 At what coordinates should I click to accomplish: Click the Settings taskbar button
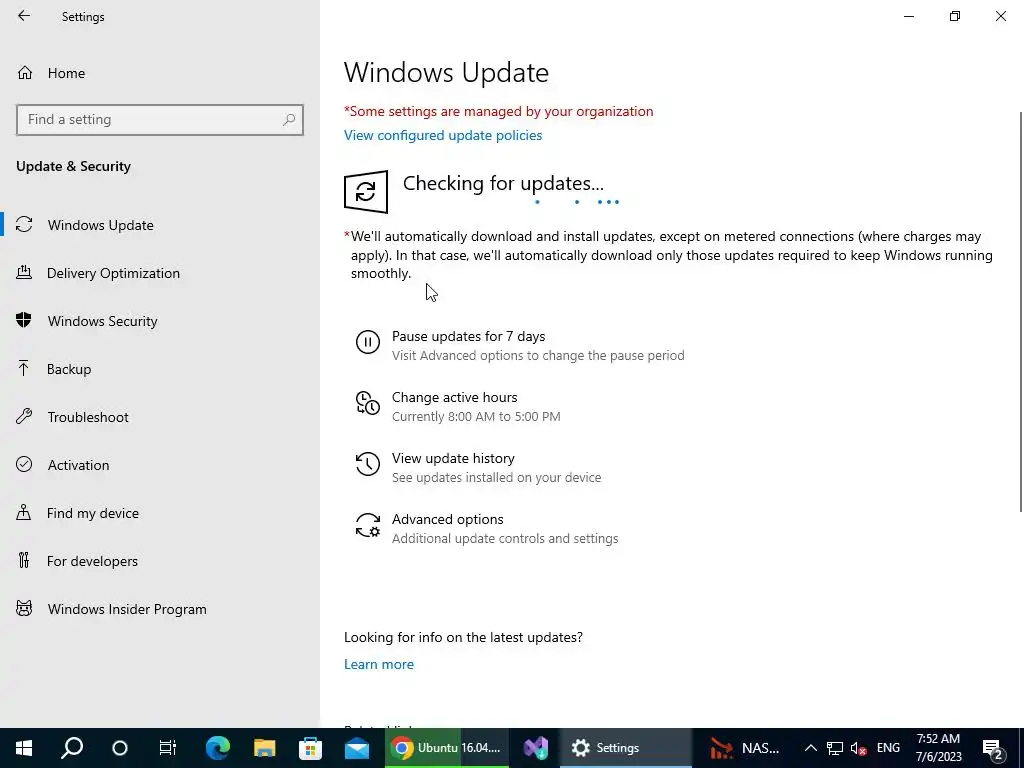coord(626,748)
